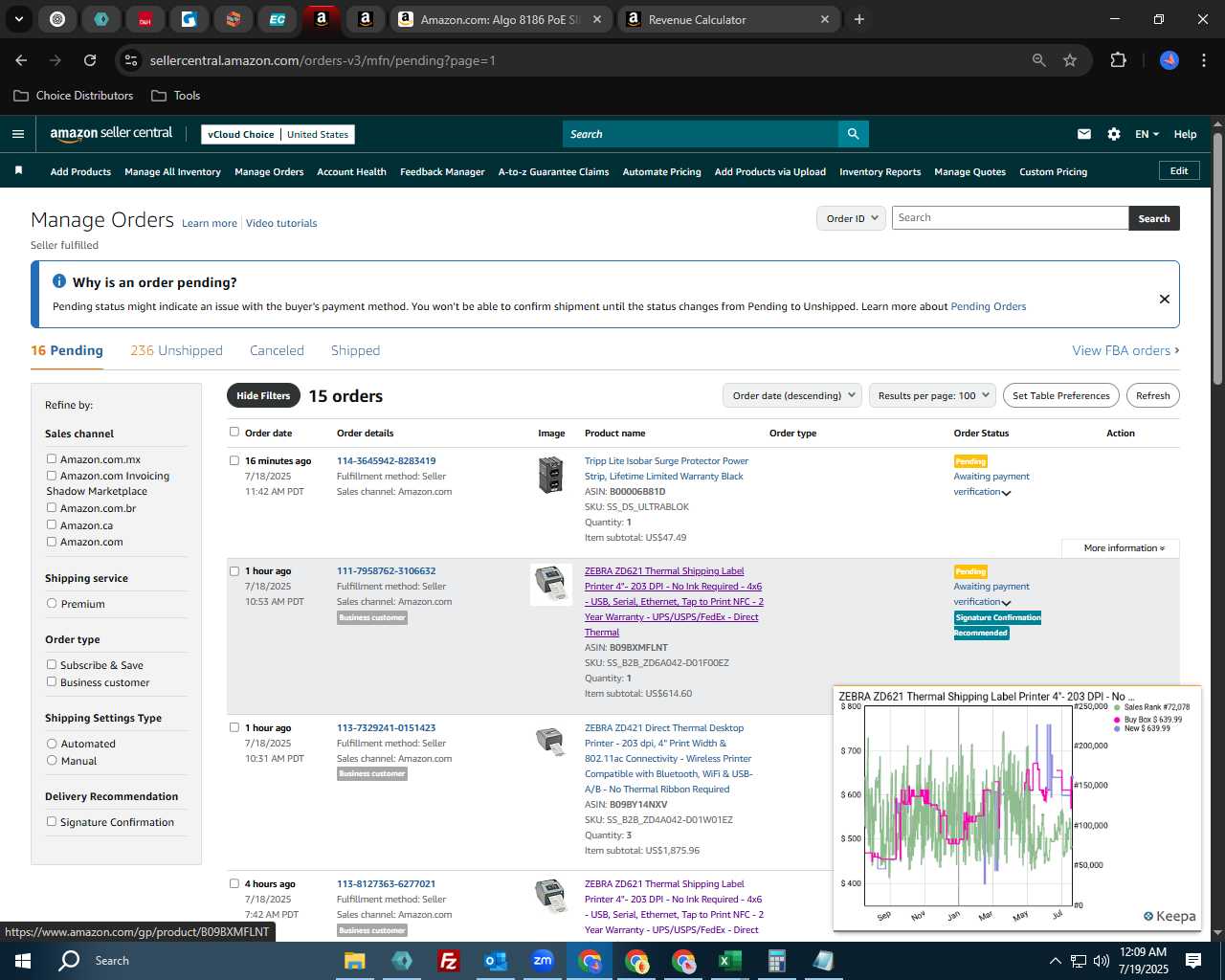Open the mail messages icon
This screenshot has width=1225, height=980.
(x=1084, y=134)
